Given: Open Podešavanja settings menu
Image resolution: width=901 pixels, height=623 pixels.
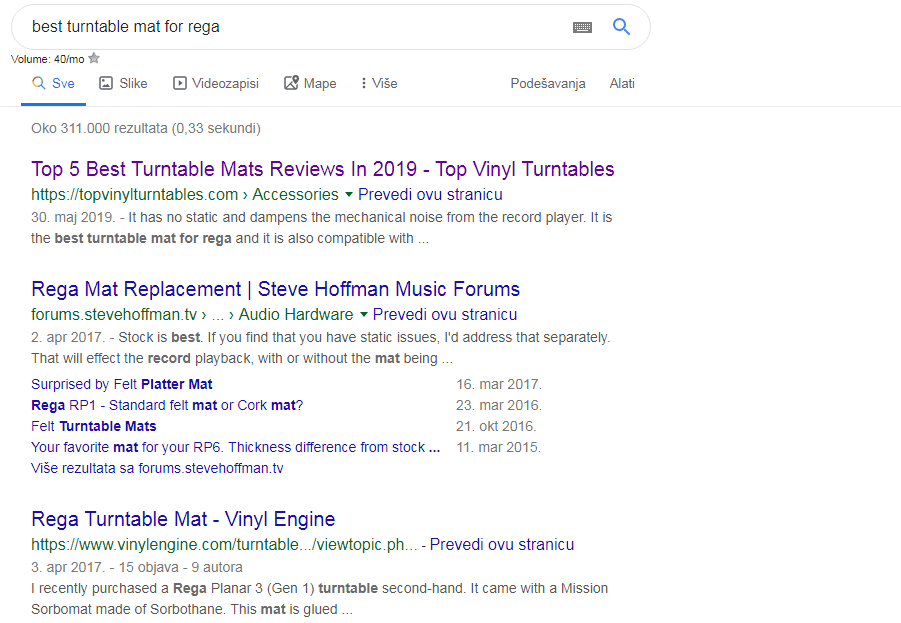Looking at the screenshot, I should click(547, 83).
